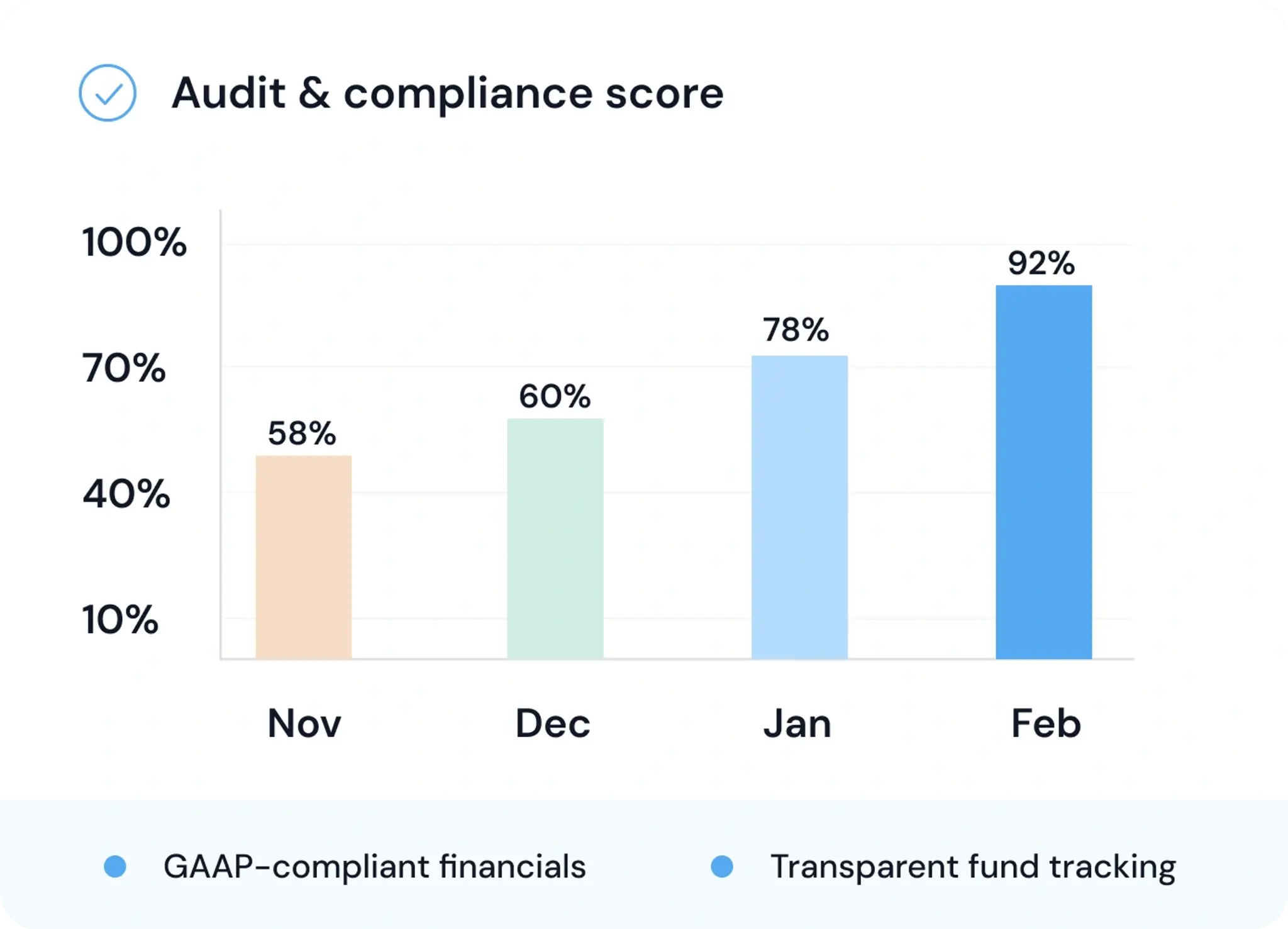This screenshot has height=929, width=1288.
Task: Click the circled checkmark icon
Action: tap(108, 93)
